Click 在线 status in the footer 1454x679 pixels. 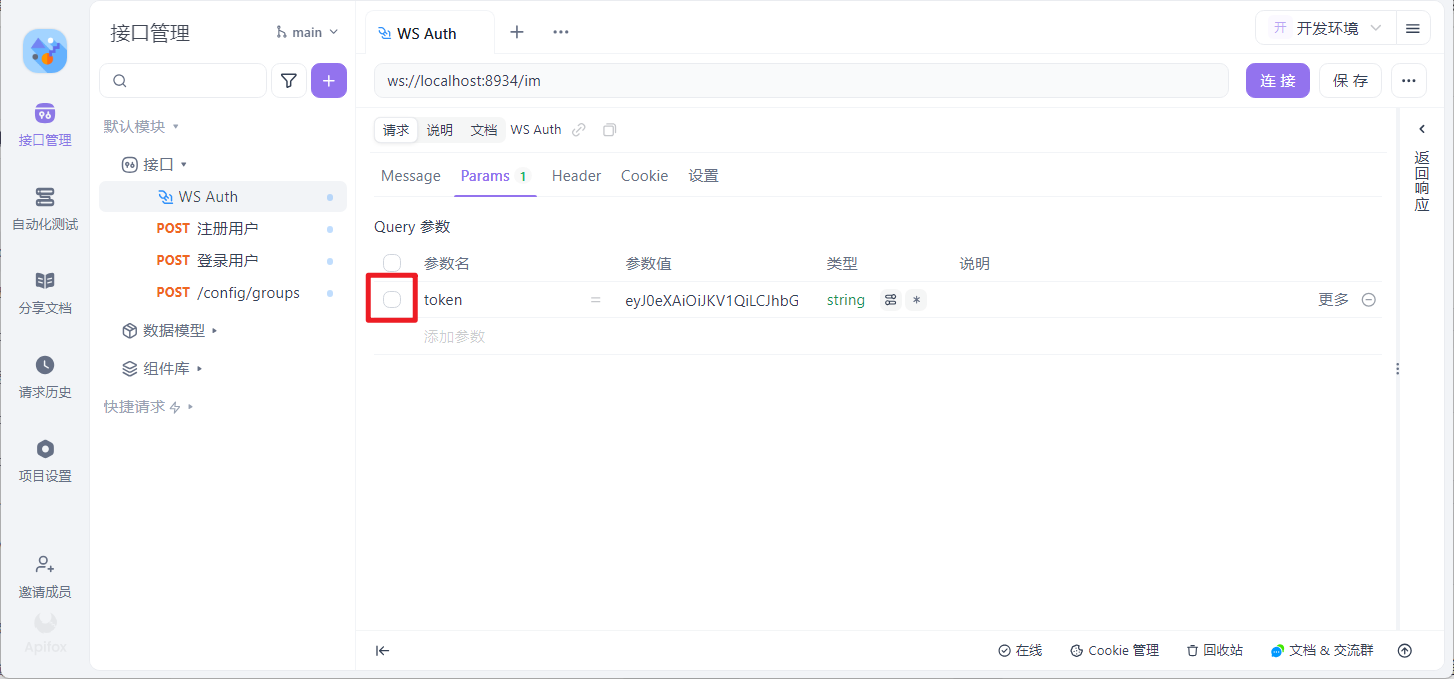(x=1020, y=651)
